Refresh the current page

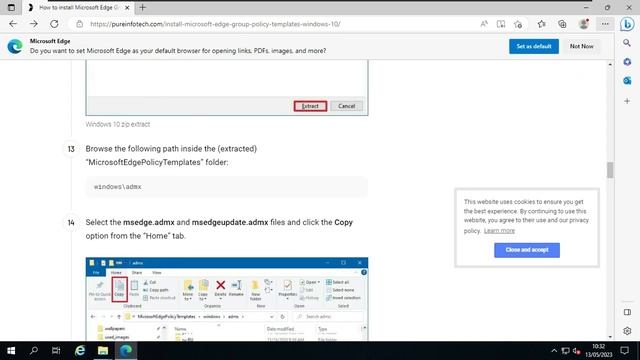coord(54,24)
